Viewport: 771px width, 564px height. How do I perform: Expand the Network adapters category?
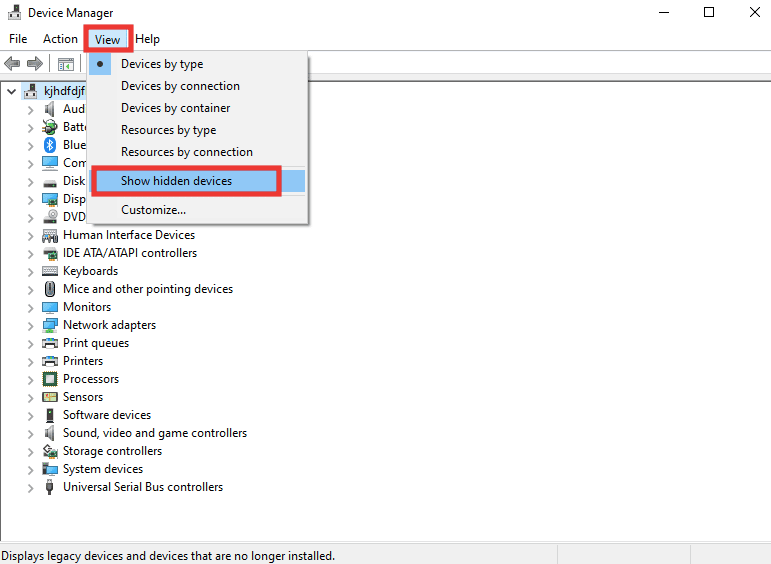point(30,326)
